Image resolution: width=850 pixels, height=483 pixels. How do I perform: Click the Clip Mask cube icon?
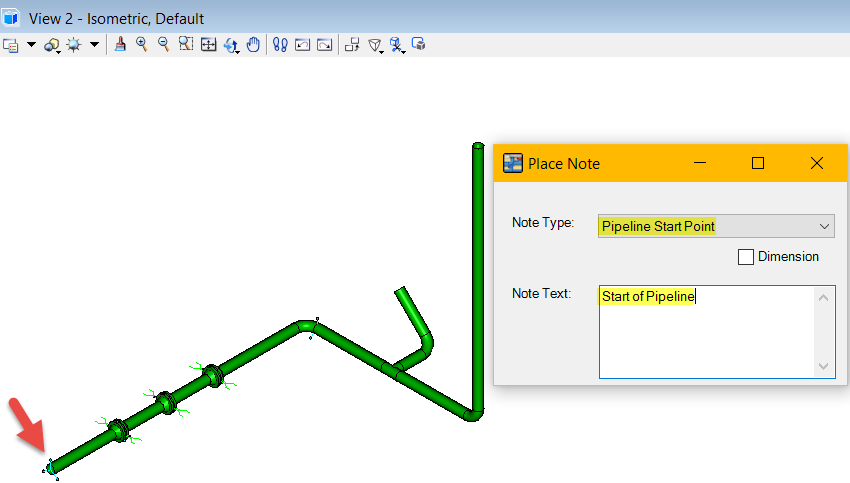418,44
